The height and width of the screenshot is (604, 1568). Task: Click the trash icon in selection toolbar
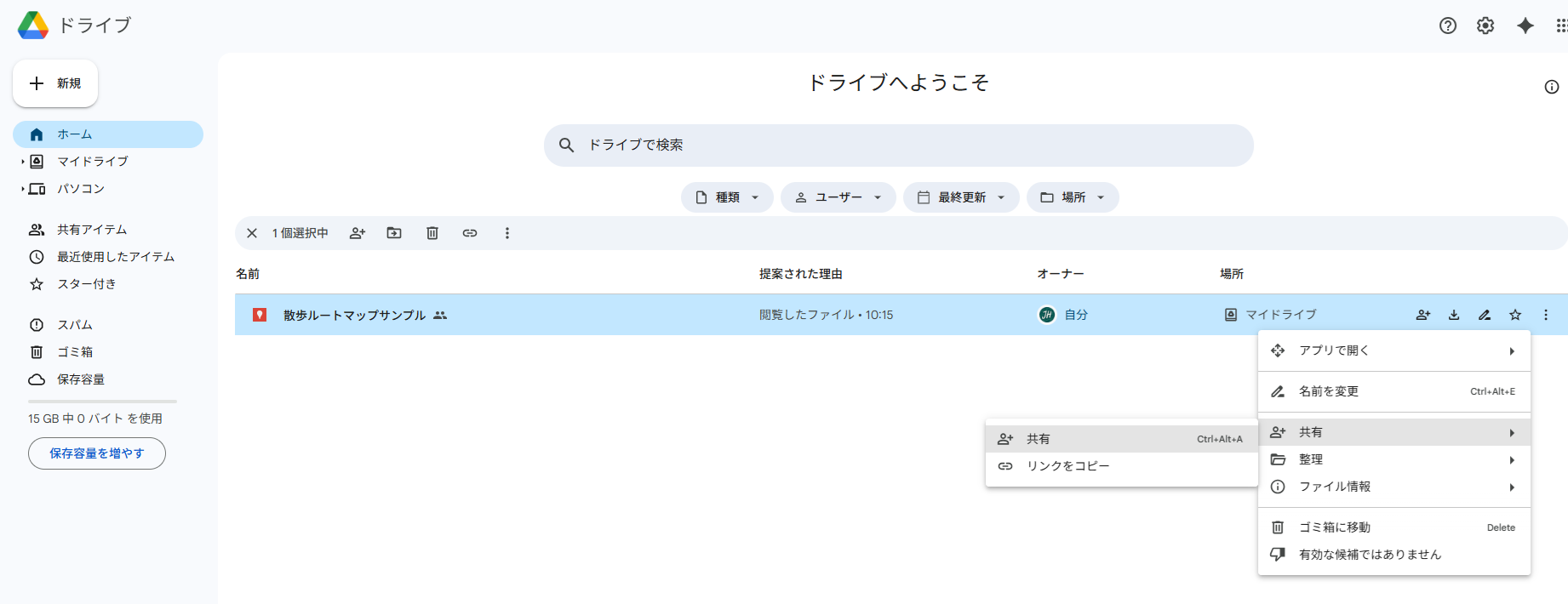click(432, 233)
